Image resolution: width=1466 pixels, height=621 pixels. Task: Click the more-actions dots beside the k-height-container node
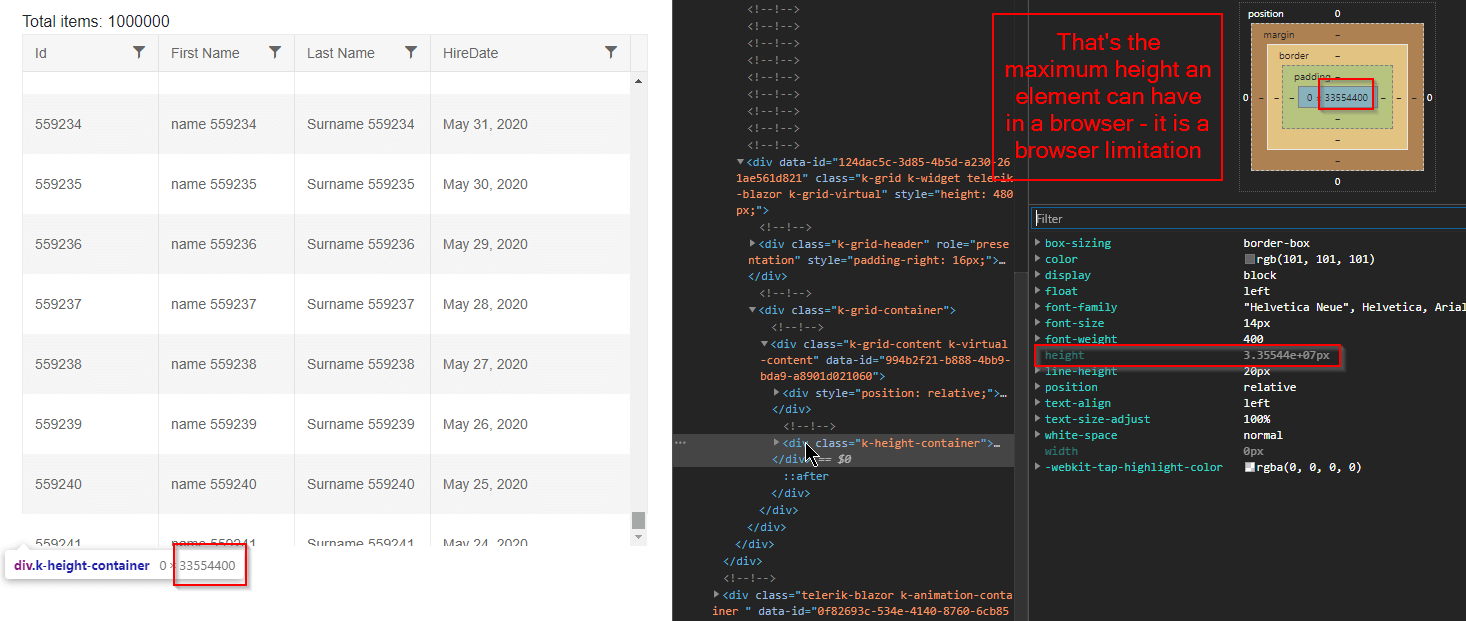click(681, 441)
